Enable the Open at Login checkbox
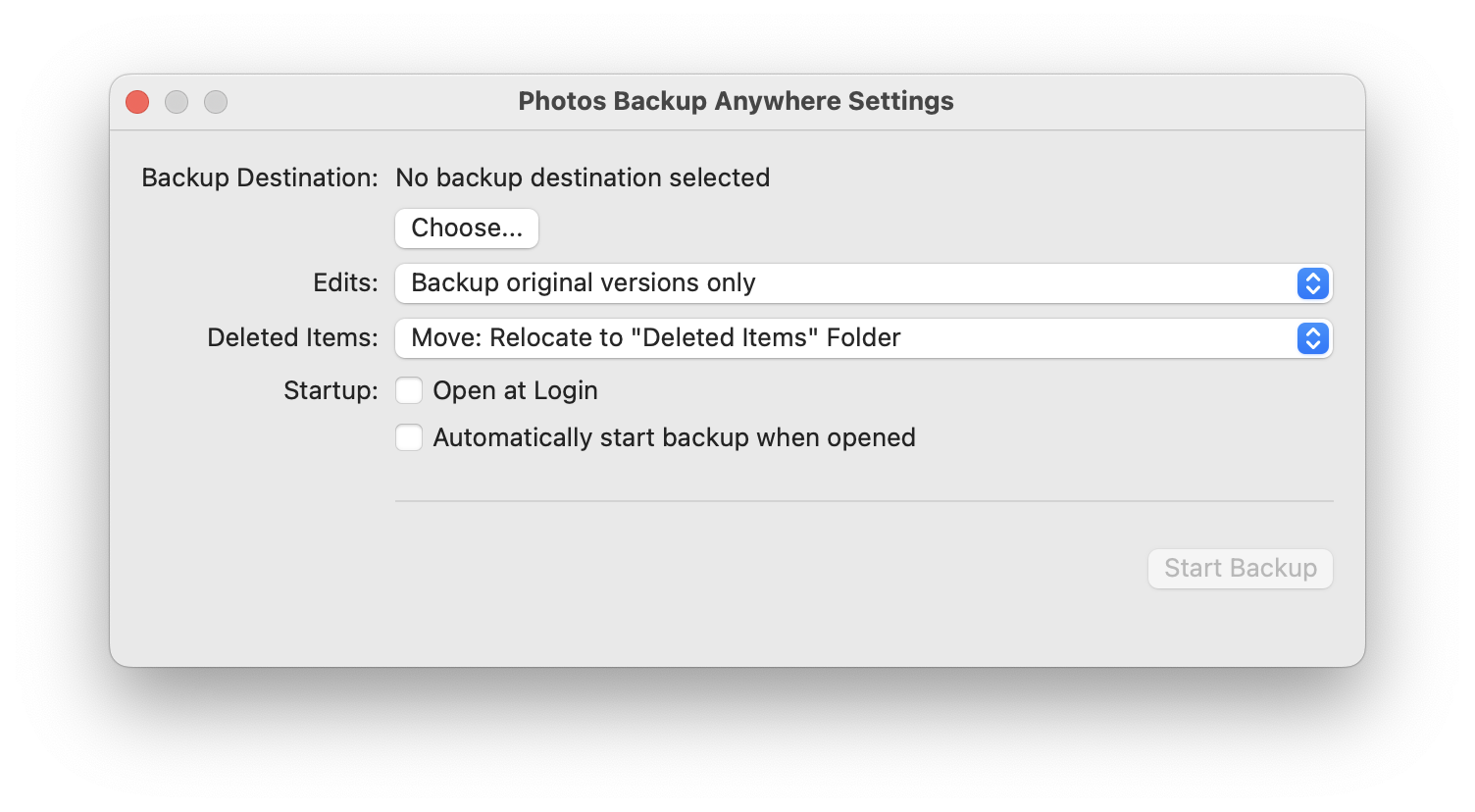Viewport: 1475px width, 812px height. point(409,390)
